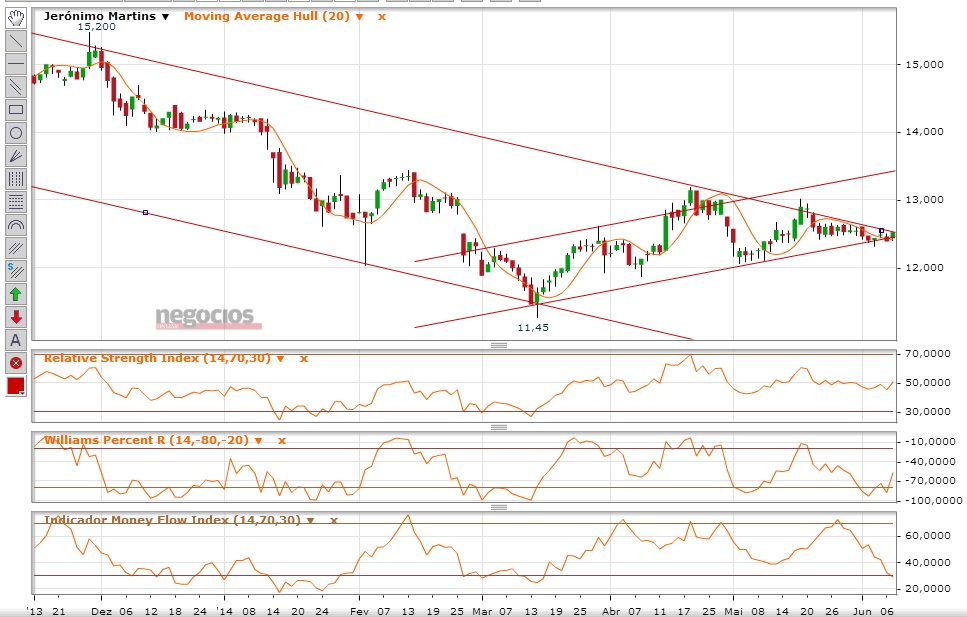
Task: Click the 70,0000 RSI axis label
Action: tap(928, 354)
